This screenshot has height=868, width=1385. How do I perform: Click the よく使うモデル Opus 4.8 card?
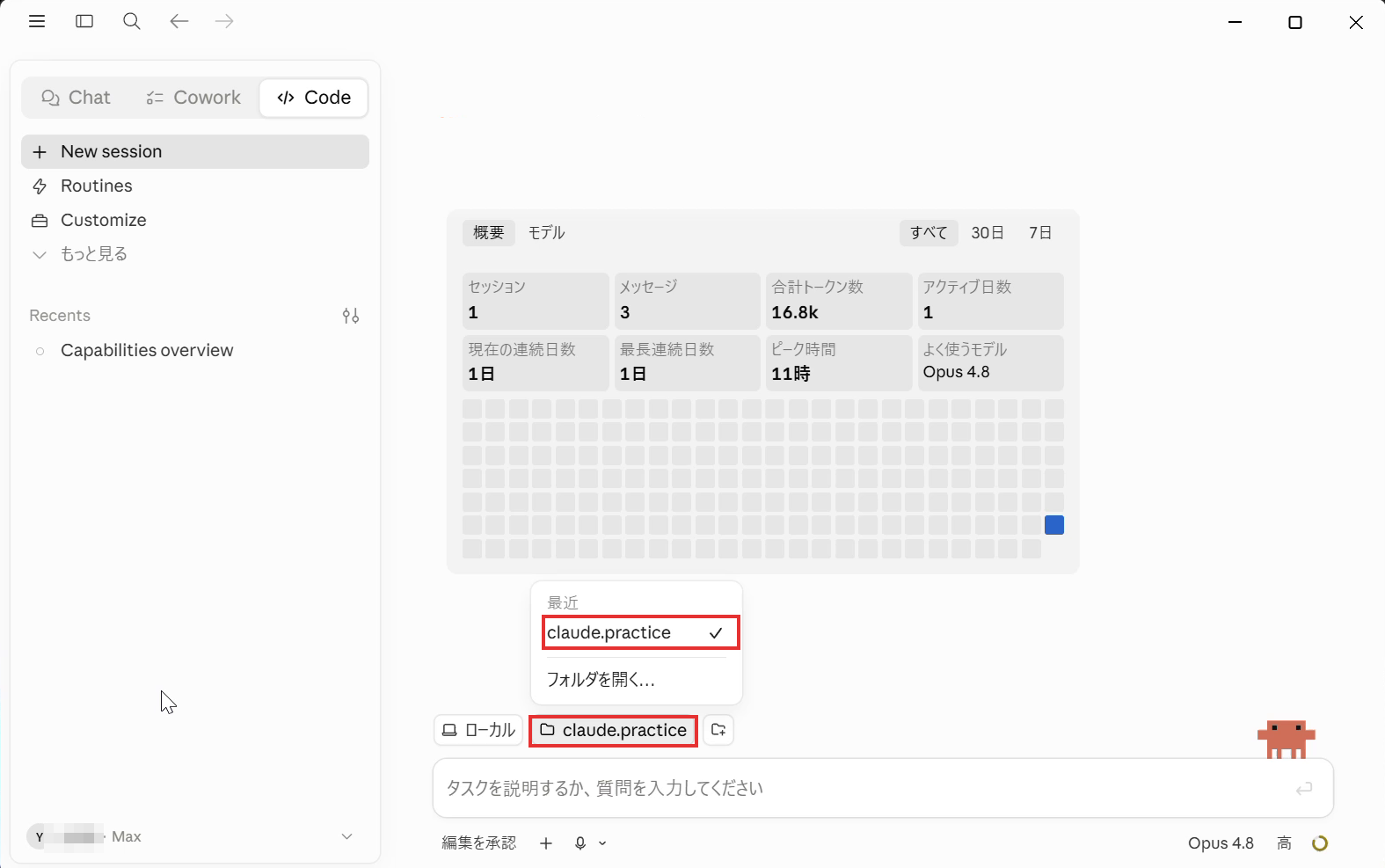point(991,362)
